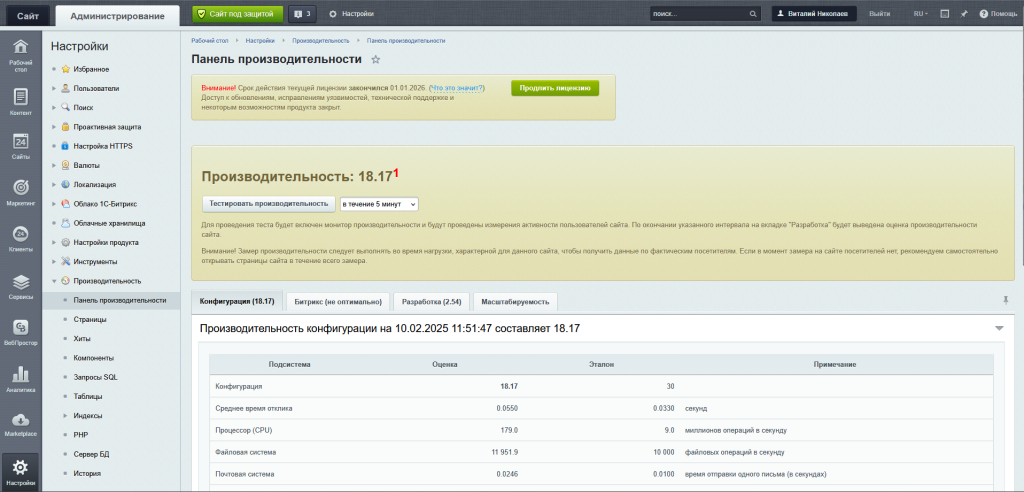
Task: Expand Индексы subtree item
Action: point(65,416)
